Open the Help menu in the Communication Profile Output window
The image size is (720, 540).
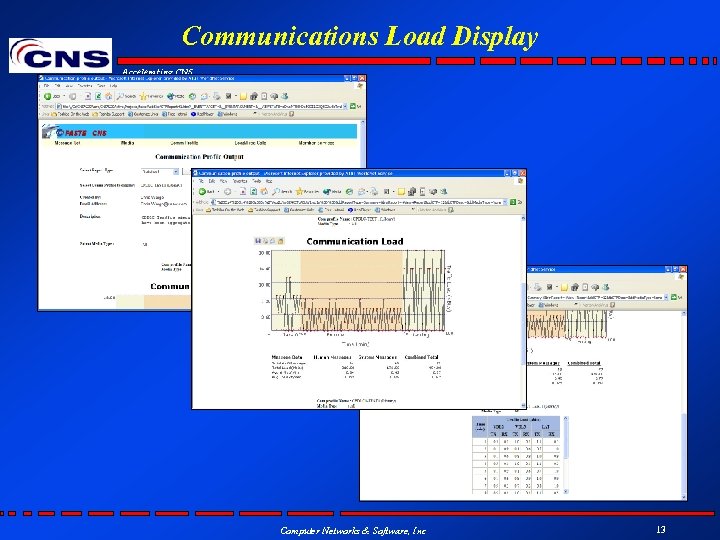point(113,85)
